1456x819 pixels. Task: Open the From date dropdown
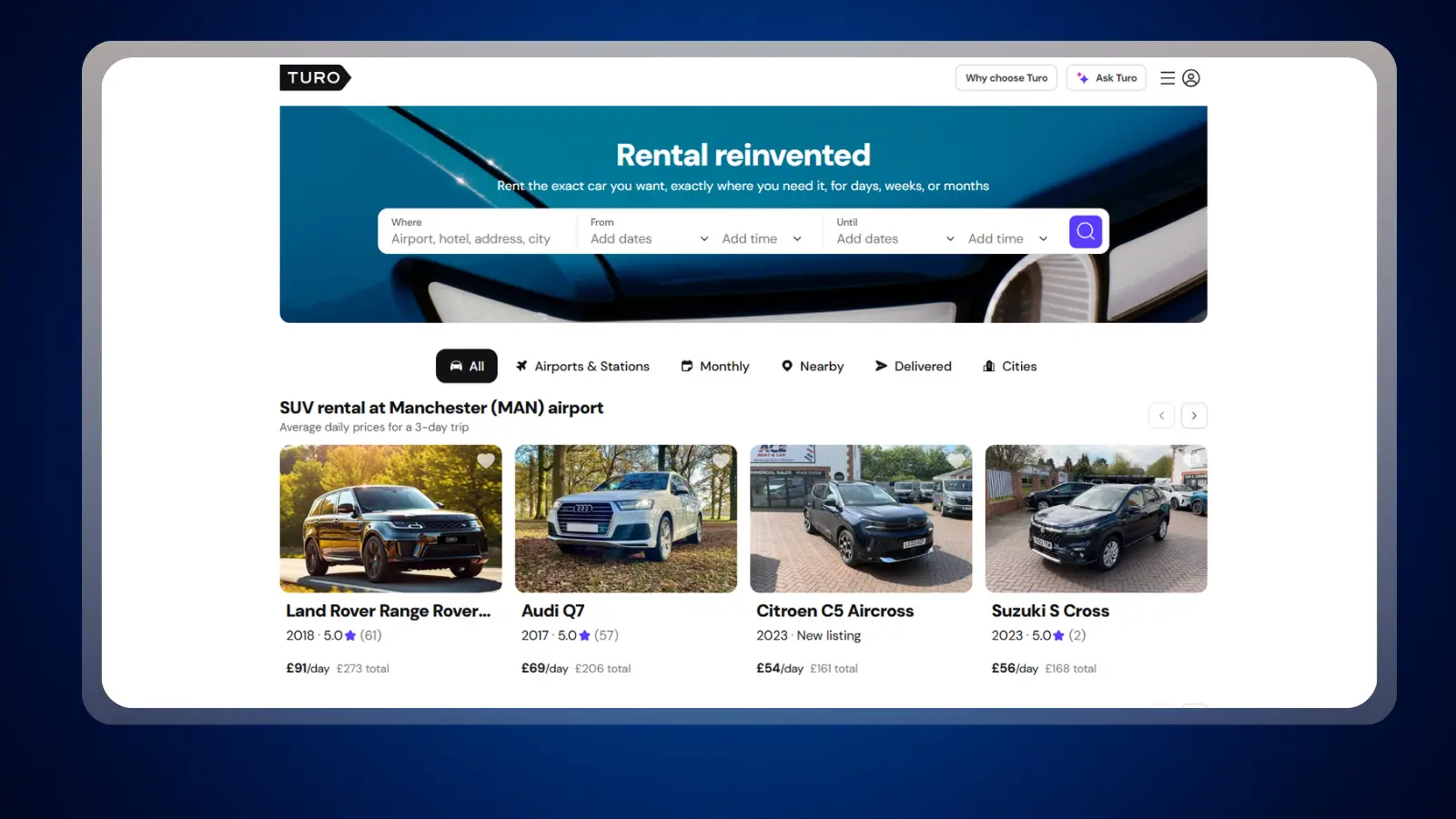(649, 238)
